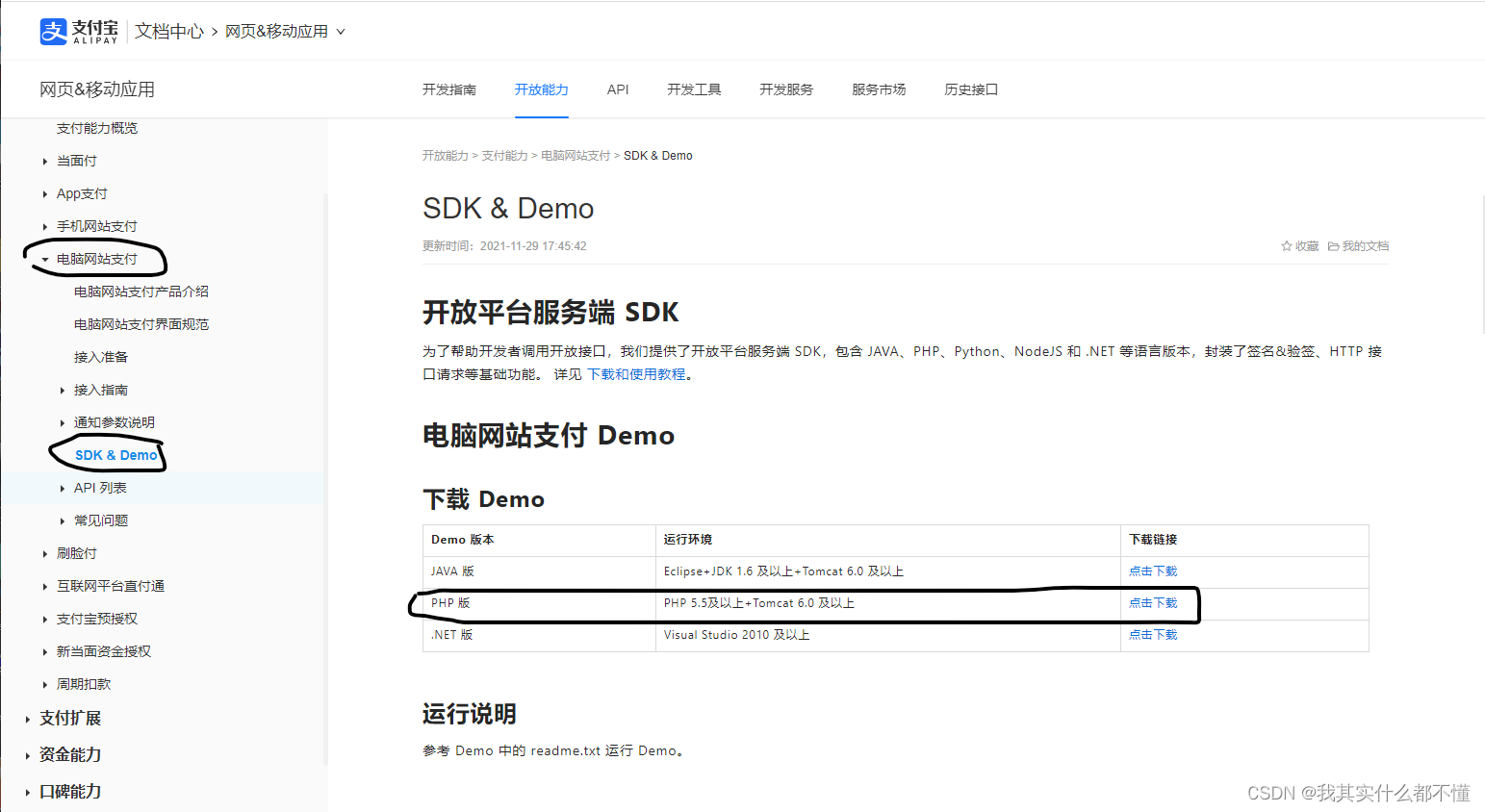The height and width of the screenshot is (812, 1485).
Task: Expand the 手机网站支付 arrow
Action: click(45, 227)
